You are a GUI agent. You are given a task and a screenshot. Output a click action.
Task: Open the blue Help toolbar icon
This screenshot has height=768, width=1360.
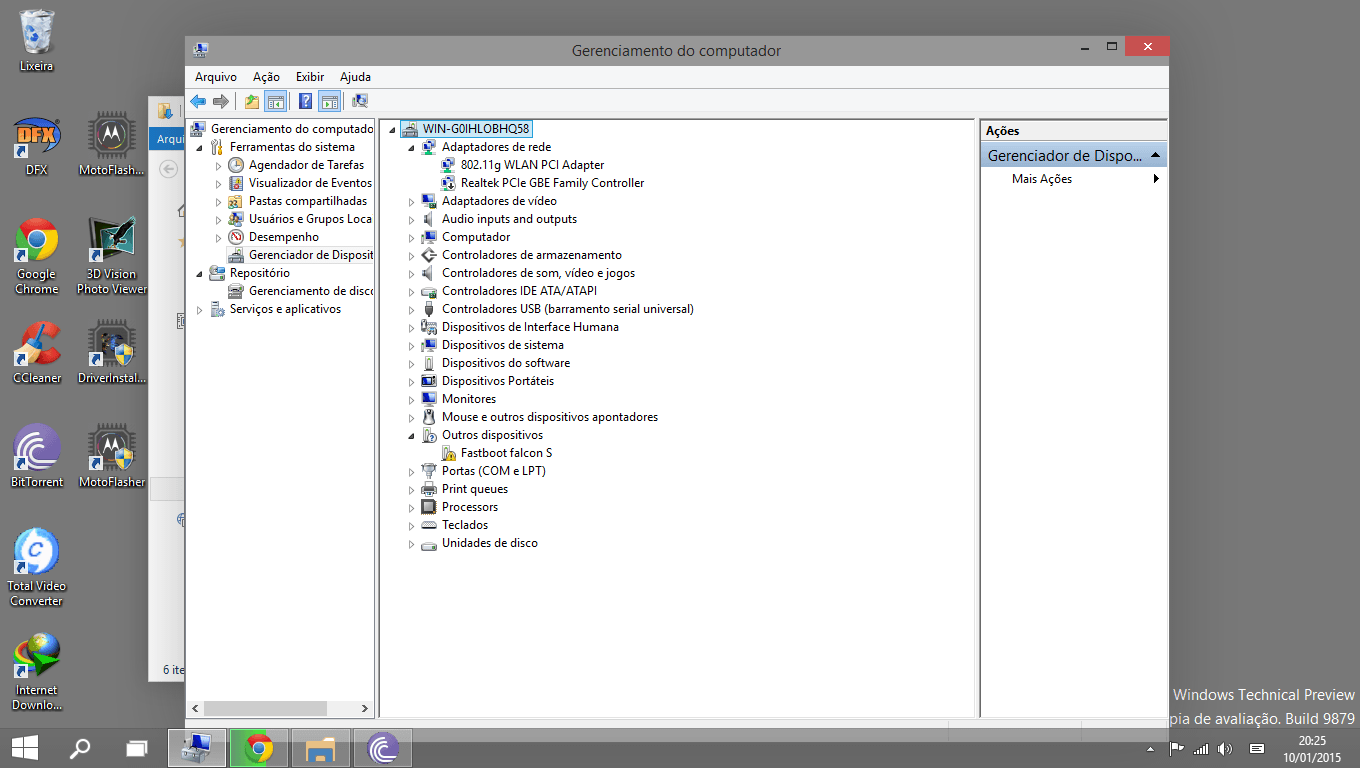(x=306, y=101)
